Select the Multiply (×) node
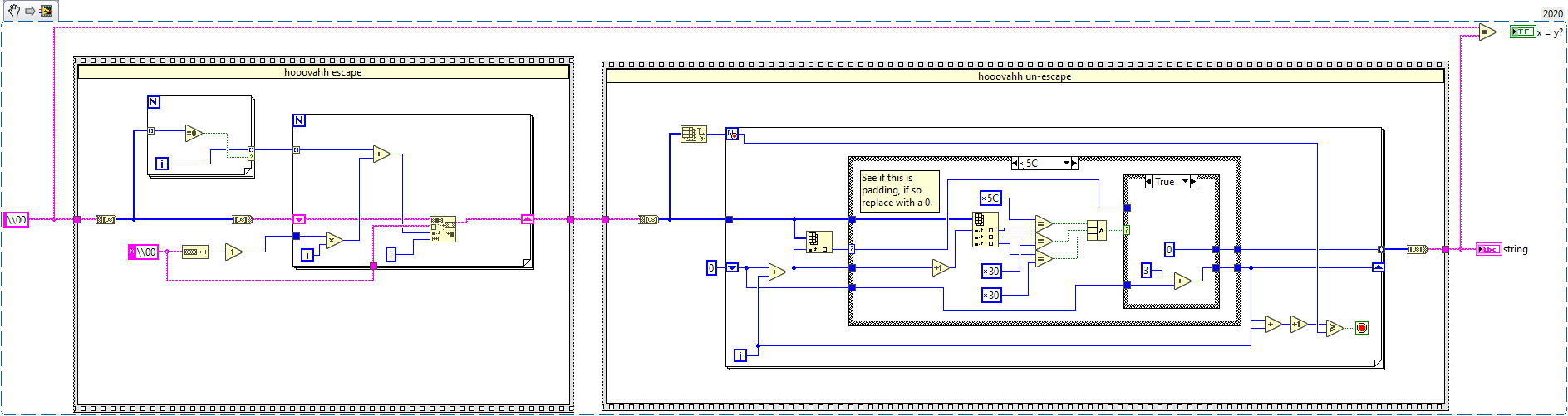1568x416 pixels. 334,241
